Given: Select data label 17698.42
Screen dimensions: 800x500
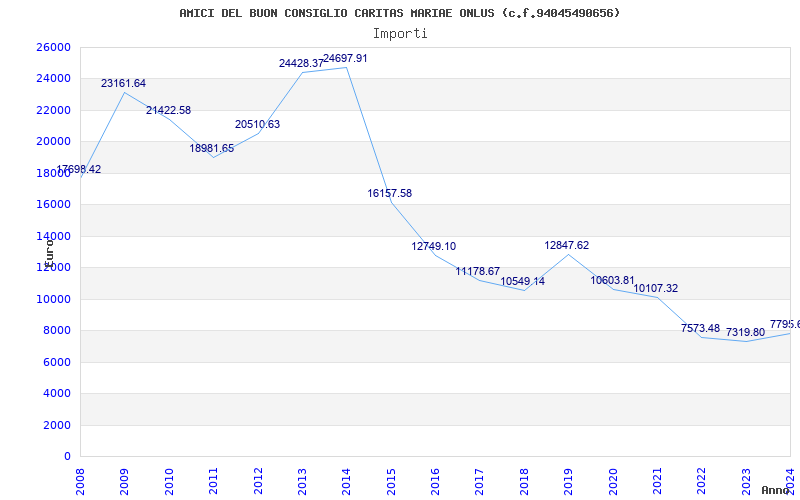Looking at the screenshot, I should 79,169.
